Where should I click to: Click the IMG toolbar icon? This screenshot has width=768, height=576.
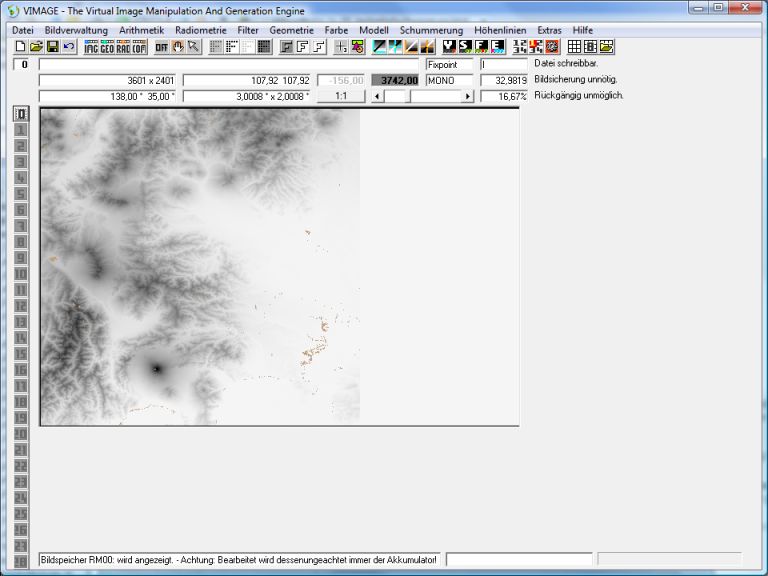coord(91,47)
